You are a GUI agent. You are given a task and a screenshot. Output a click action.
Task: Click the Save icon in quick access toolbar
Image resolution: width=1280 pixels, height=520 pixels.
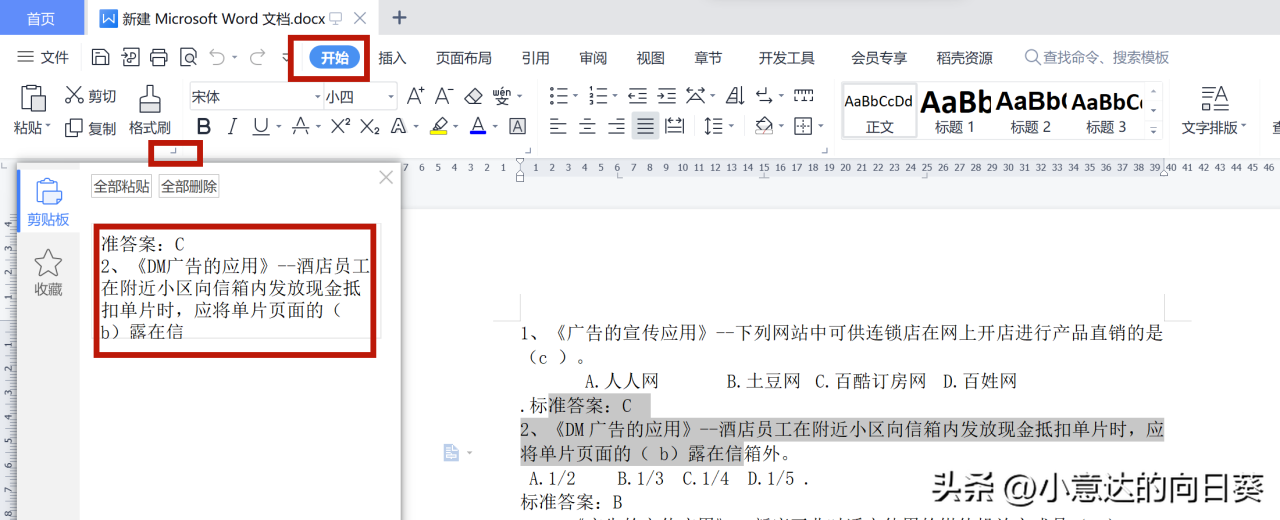point(100,58)
